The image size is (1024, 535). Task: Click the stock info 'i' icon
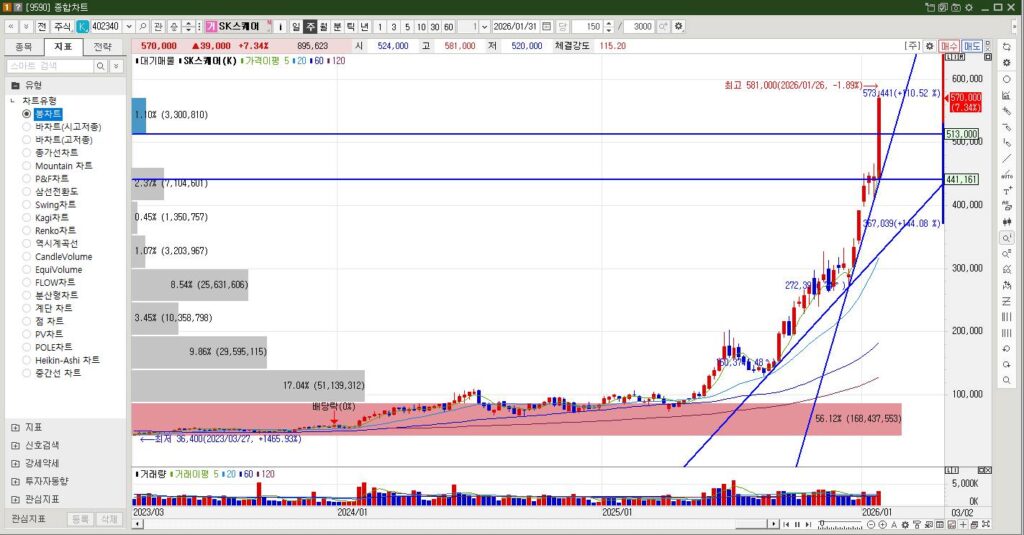point(281,26)
